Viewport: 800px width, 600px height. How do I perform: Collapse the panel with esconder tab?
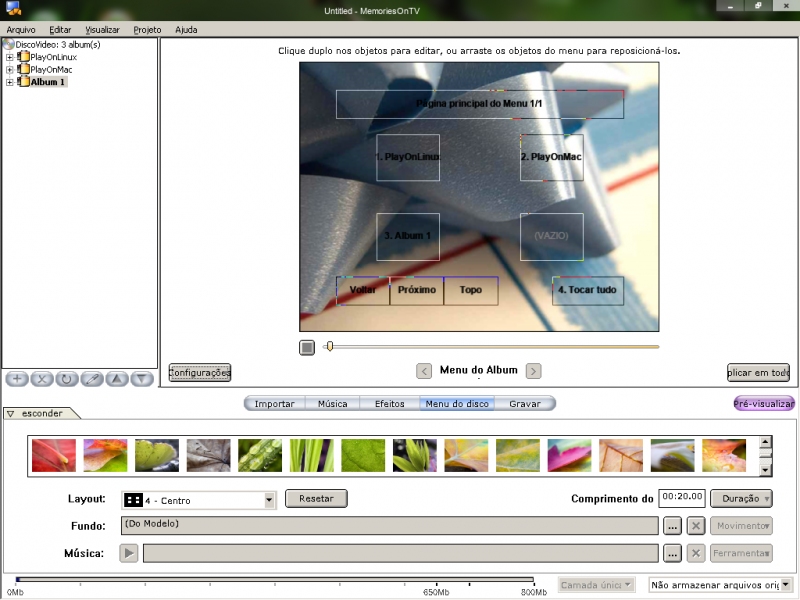[x=41, y=413]
